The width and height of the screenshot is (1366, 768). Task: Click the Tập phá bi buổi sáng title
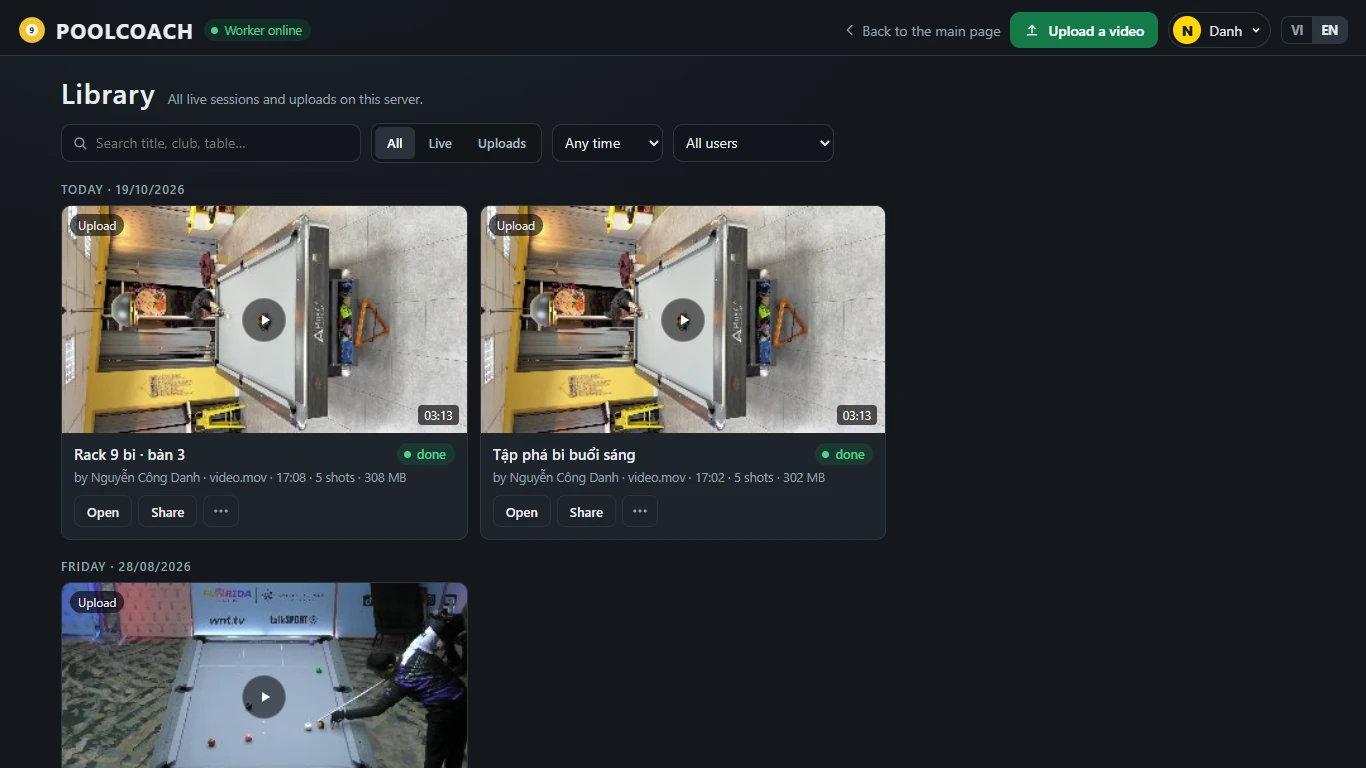[x=564, y=454]
